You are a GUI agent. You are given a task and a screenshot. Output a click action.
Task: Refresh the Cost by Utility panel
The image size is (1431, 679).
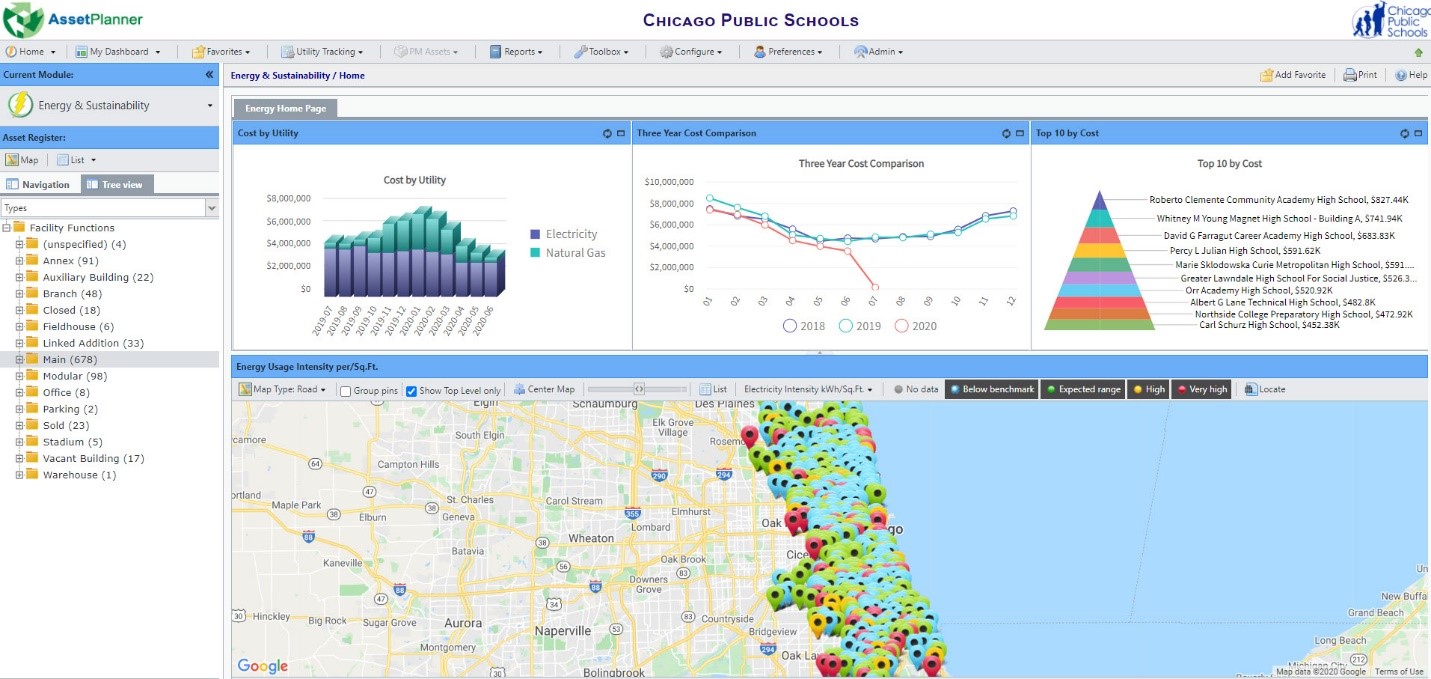coord(607,133)
